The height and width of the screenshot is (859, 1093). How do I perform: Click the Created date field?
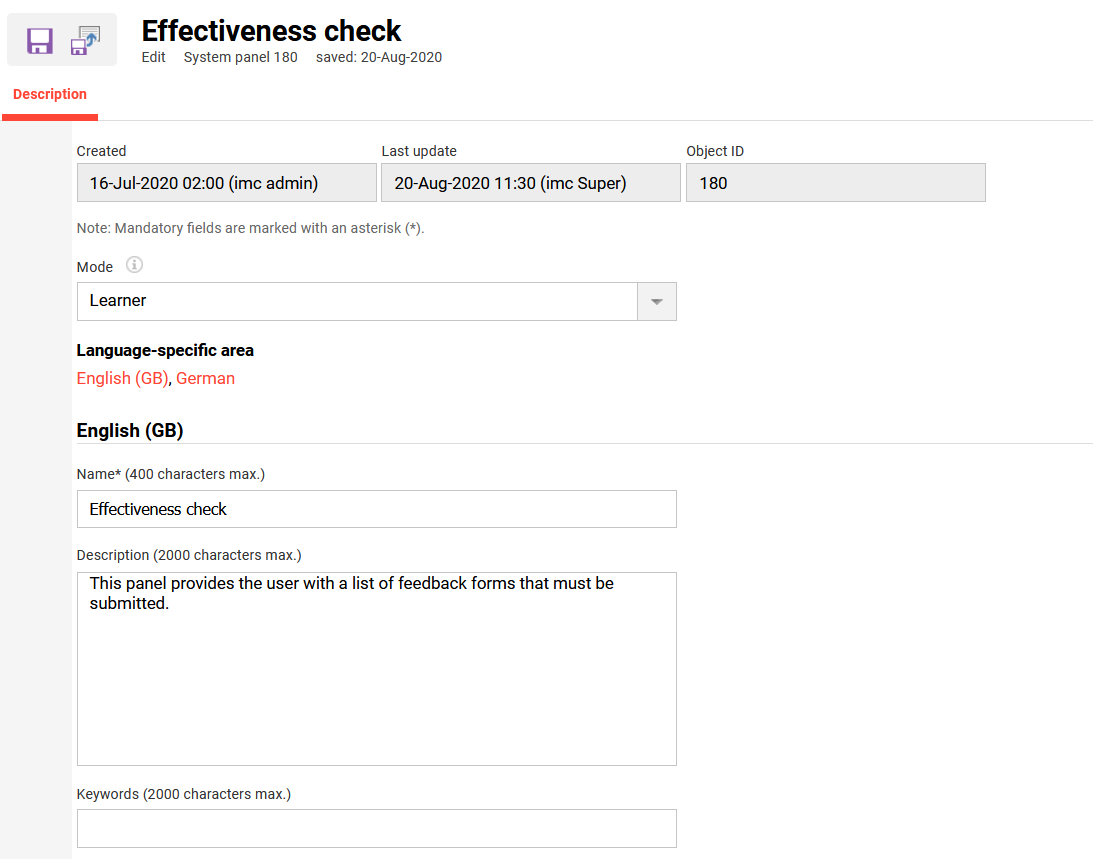pyautogui.click(x=226, y=182)
